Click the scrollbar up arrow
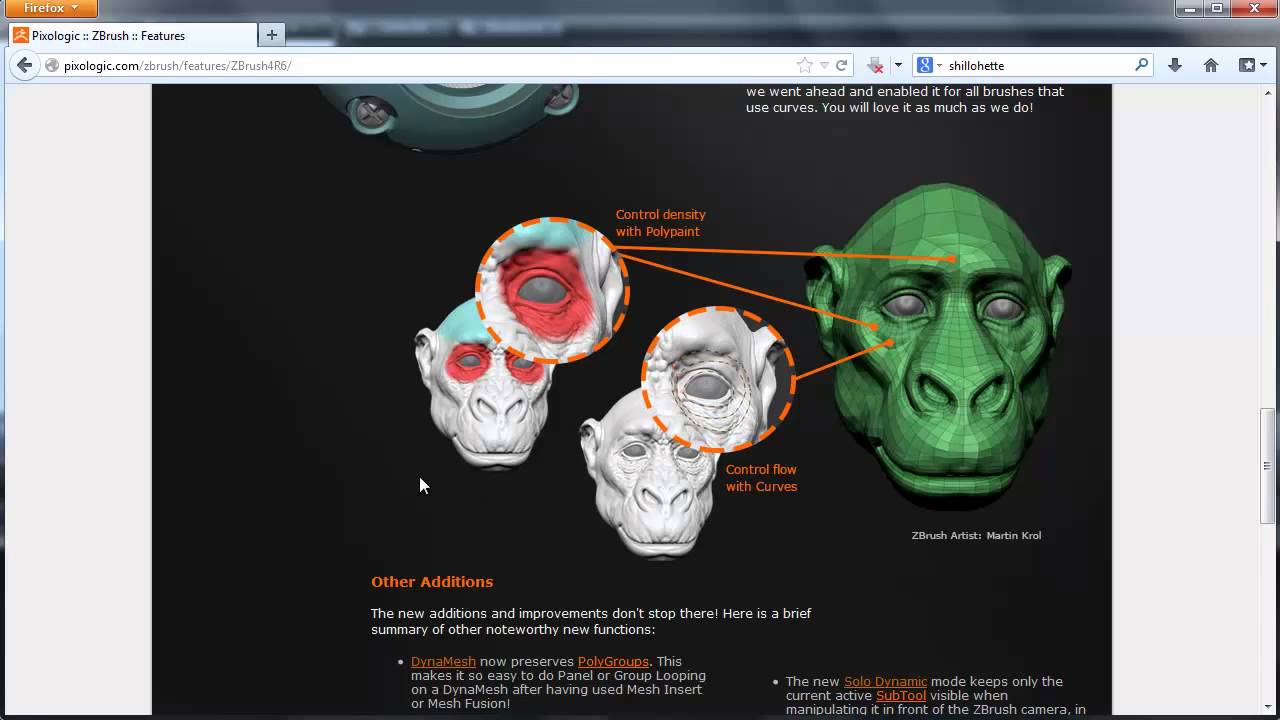Screen dimensions: 1280x720 click(x=1269, y=92)
